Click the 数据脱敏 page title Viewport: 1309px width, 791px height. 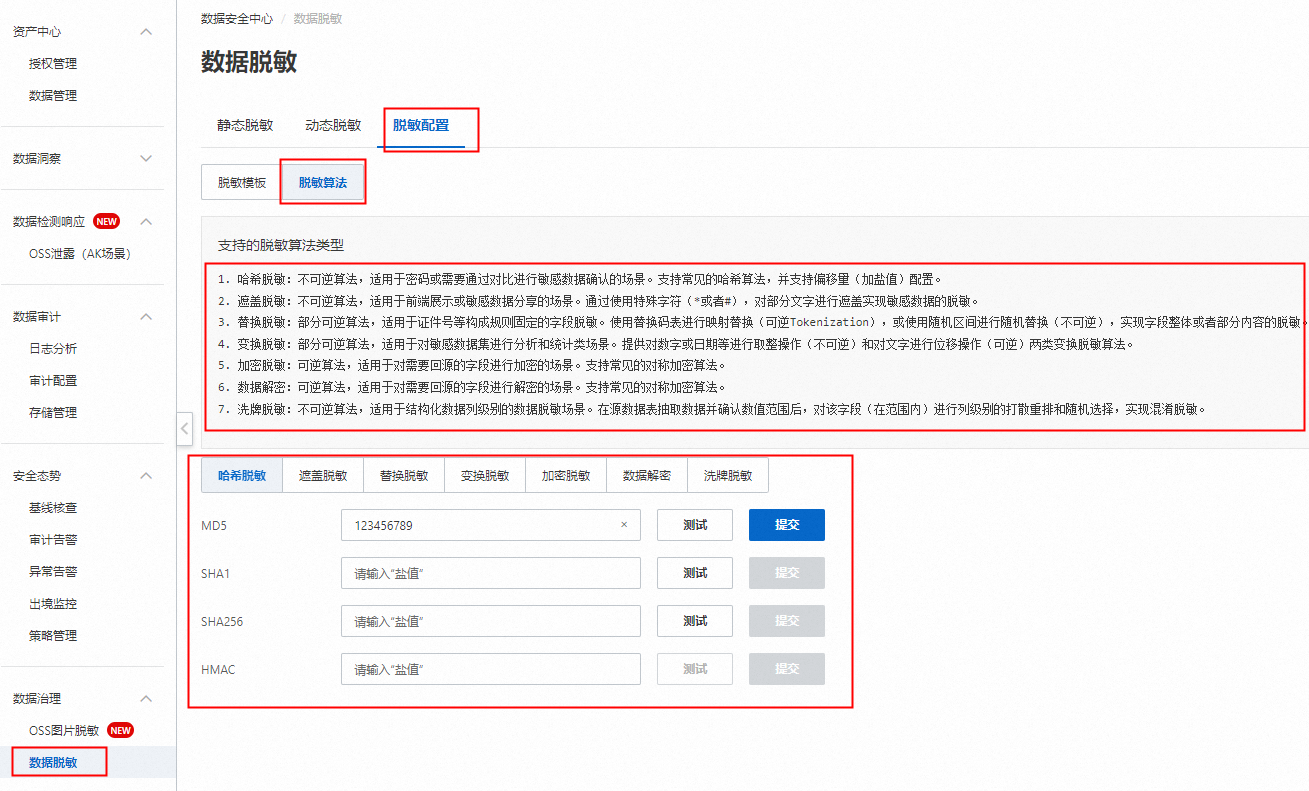click(x=249, y=62)
